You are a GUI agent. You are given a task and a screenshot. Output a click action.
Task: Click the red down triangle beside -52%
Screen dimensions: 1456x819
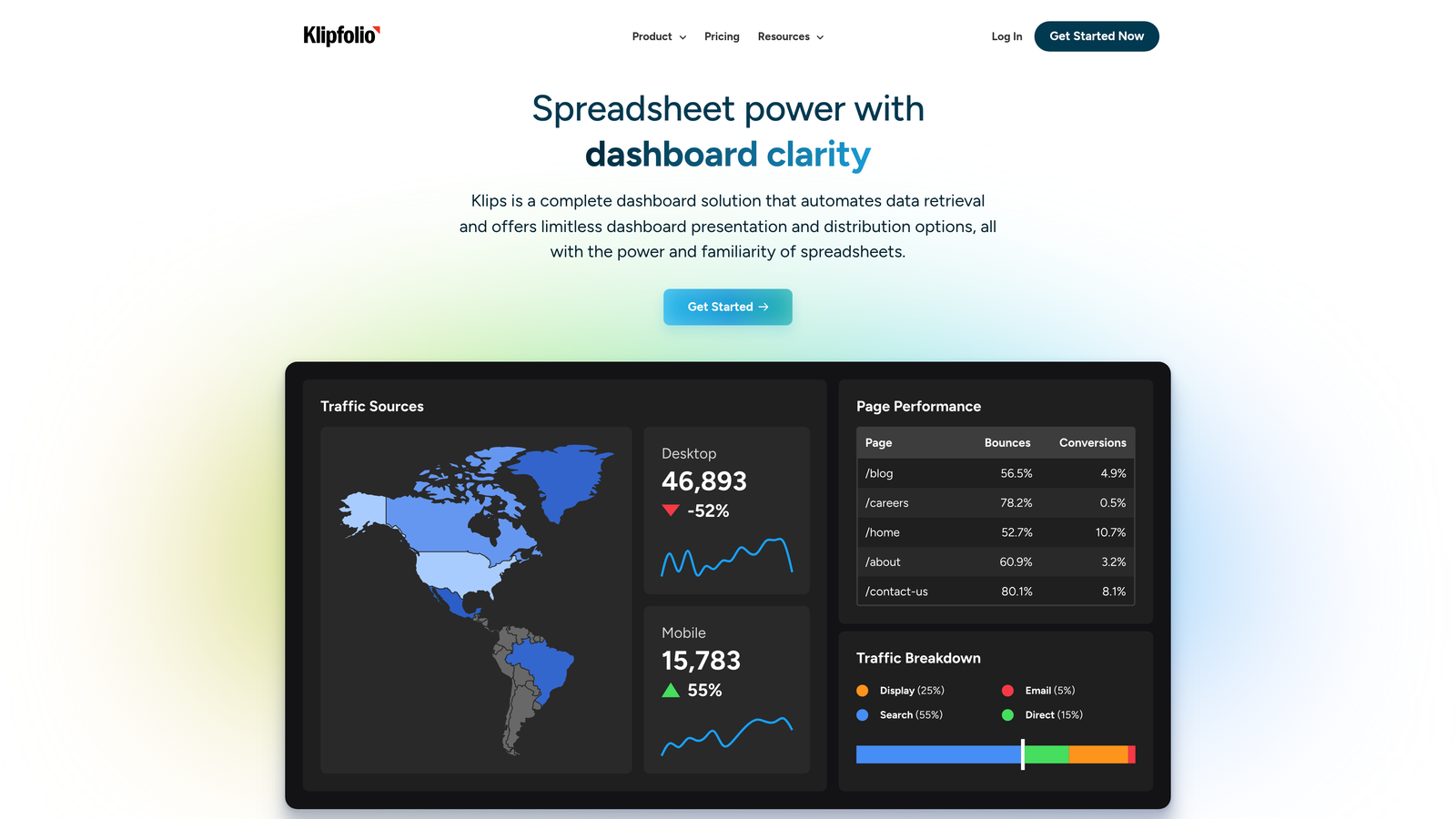click(671, 511)
